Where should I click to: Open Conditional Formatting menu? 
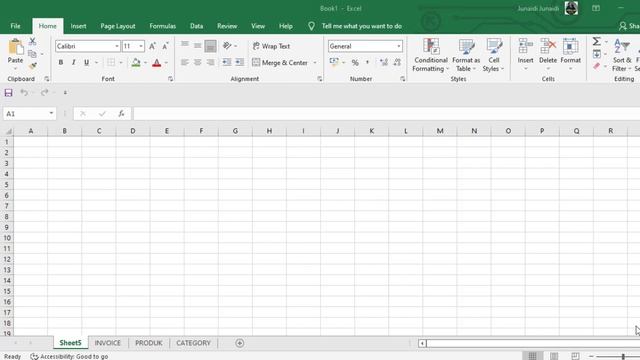click(431, 55)
